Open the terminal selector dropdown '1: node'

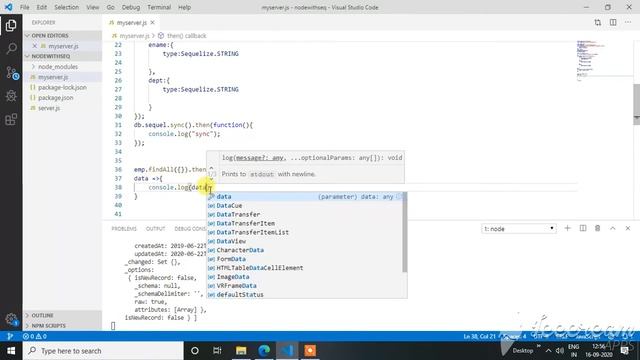(518, 229)
